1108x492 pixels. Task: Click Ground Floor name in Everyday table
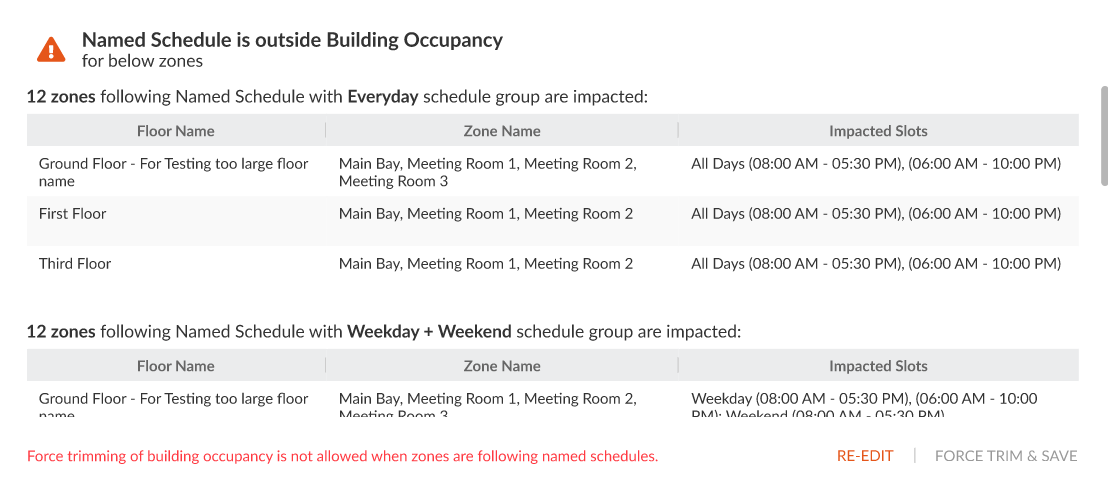pyautogui.click(x=174, y=172)
